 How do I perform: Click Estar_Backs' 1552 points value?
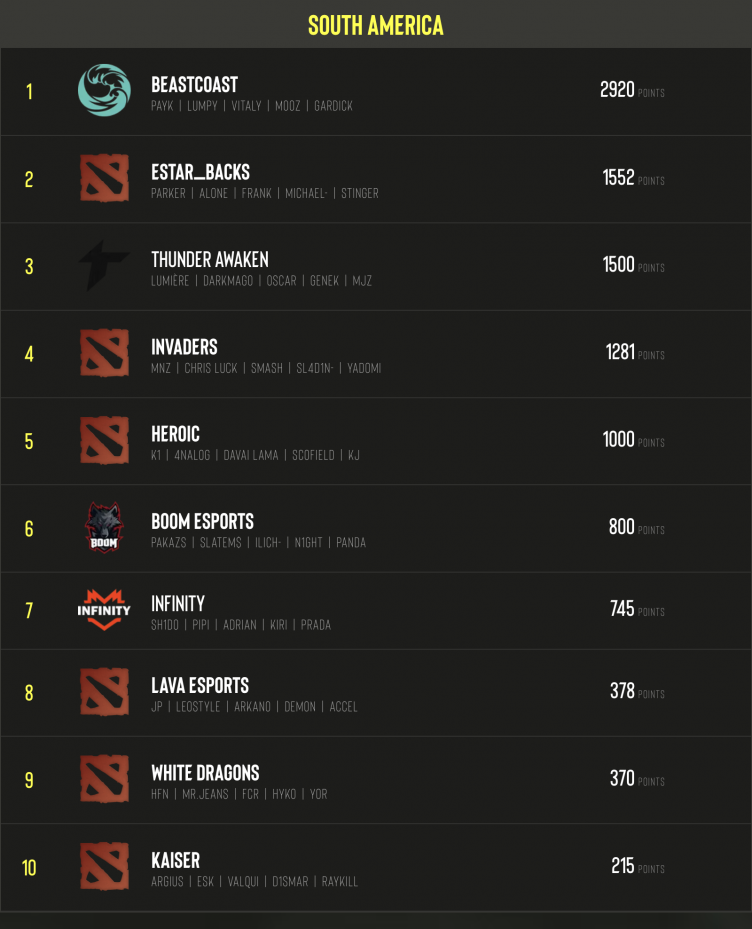(x=618, y=178)
